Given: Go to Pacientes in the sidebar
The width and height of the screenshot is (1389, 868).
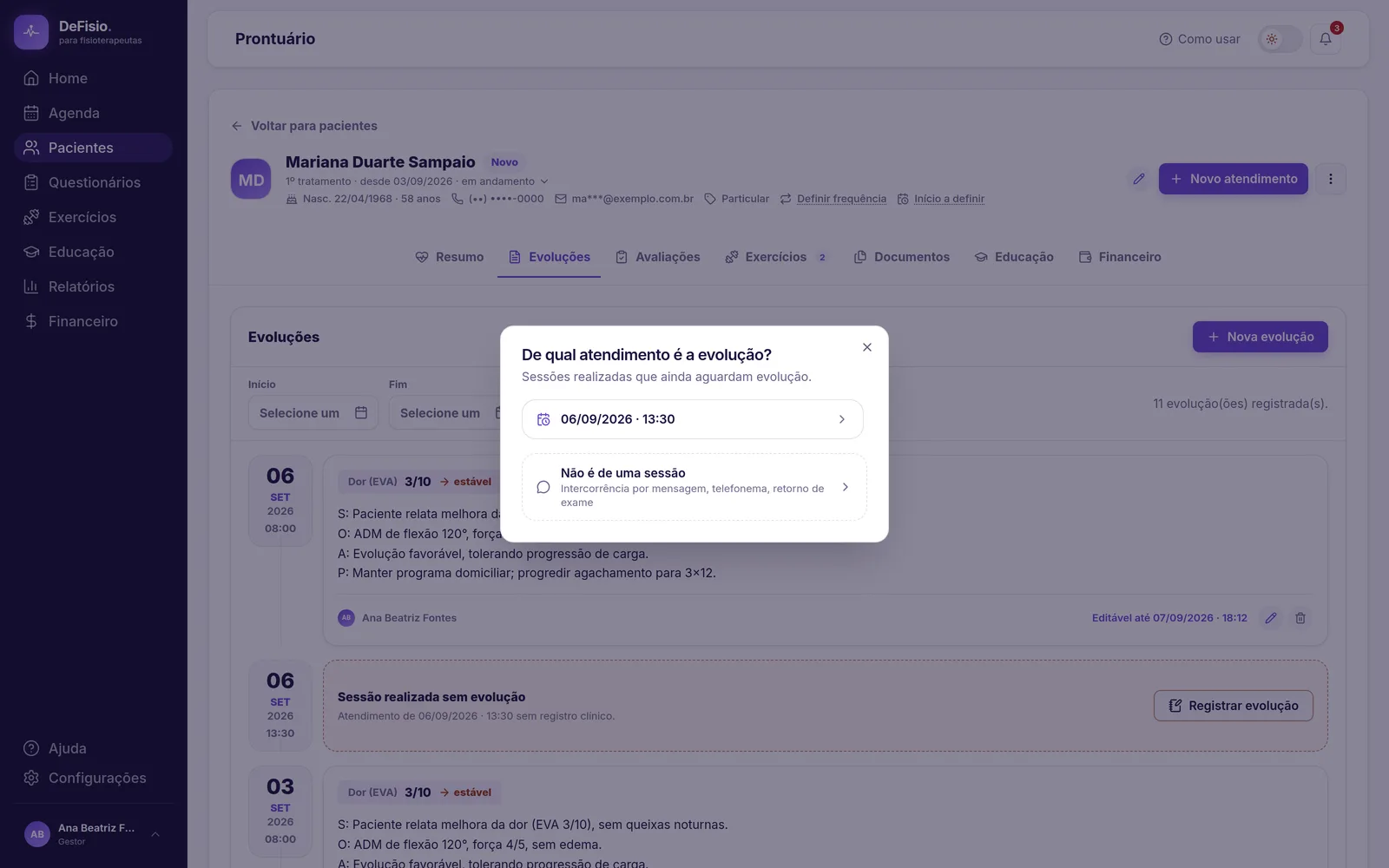Looking at the screenshot, I should point(94,148).
